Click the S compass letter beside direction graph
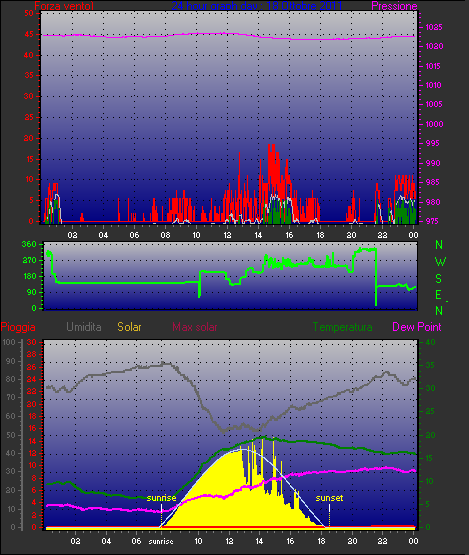 tap(439, 279)
